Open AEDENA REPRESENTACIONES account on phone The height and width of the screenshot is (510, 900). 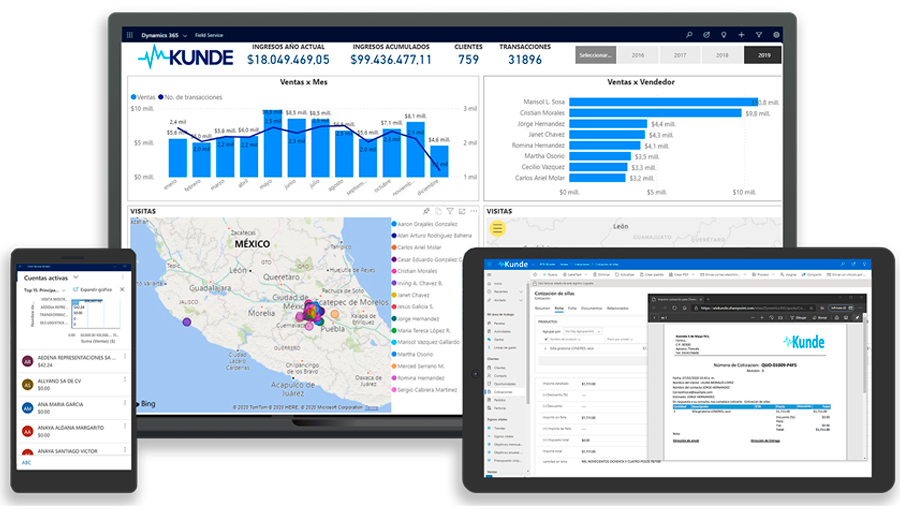(x=75, y=361)
